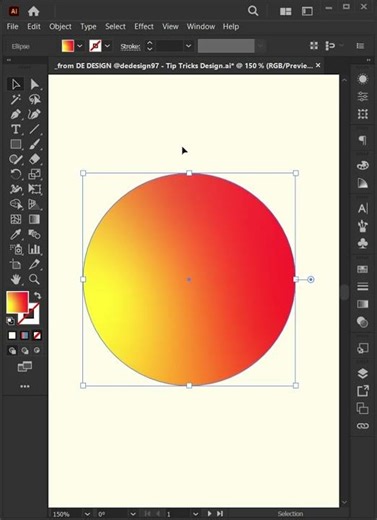Click the toolbar gradient Fill swatch
Viewport: 377px width, 520px height.
pos(17,302)
